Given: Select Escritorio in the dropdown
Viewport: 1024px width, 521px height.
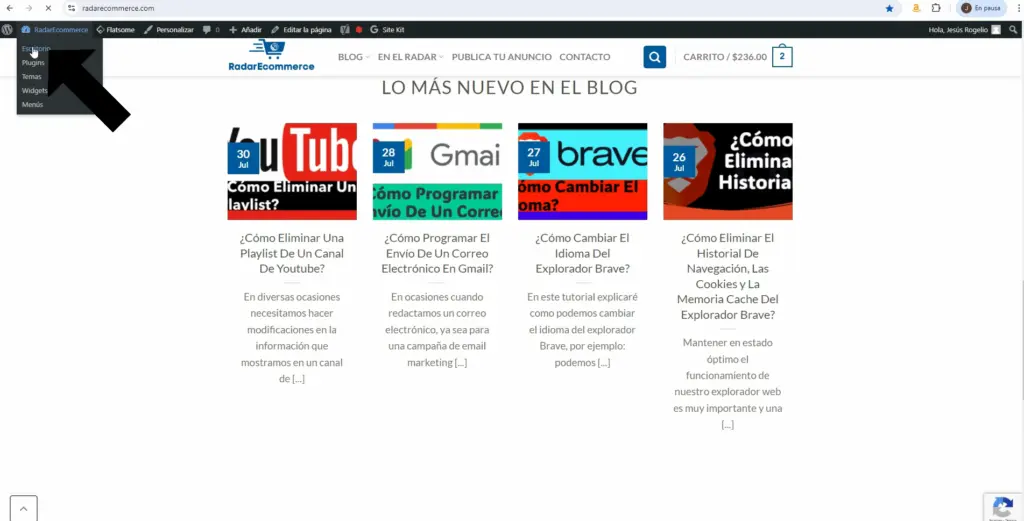Looking at the screenshot, I should (35, 49).
